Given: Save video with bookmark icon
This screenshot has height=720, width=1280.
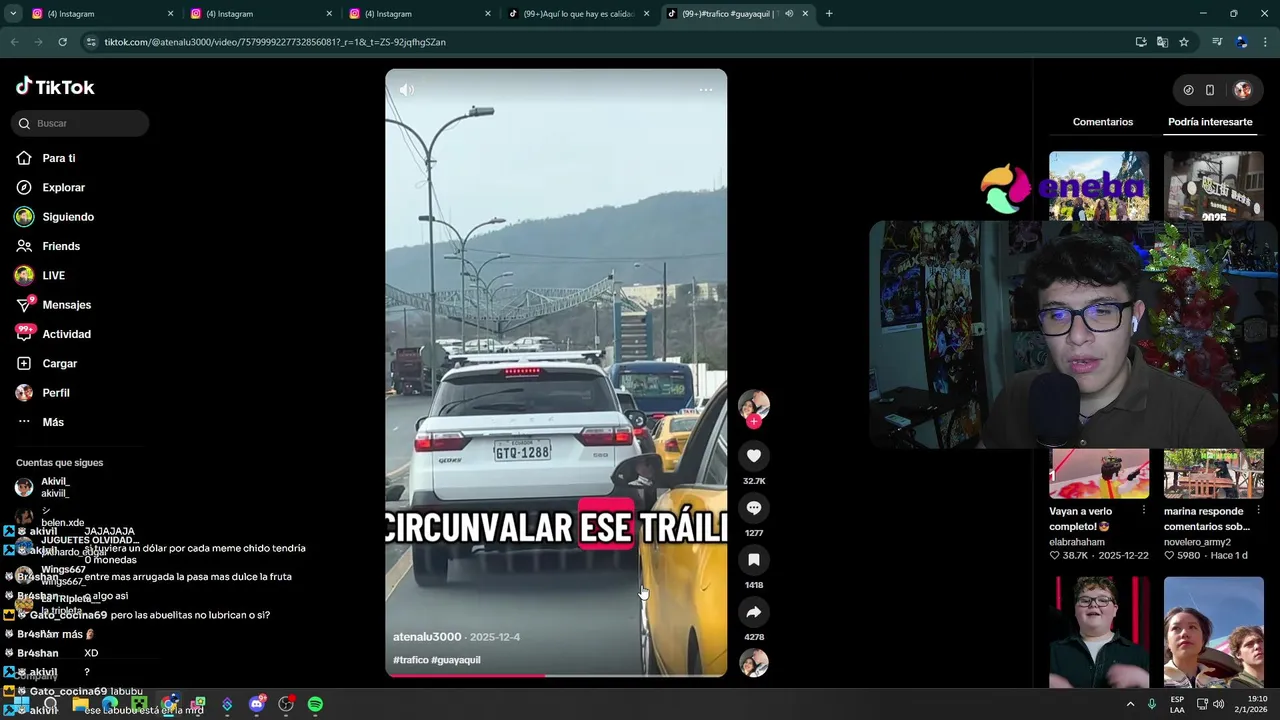Looking at the screenshot, I should tap(754, 560).
